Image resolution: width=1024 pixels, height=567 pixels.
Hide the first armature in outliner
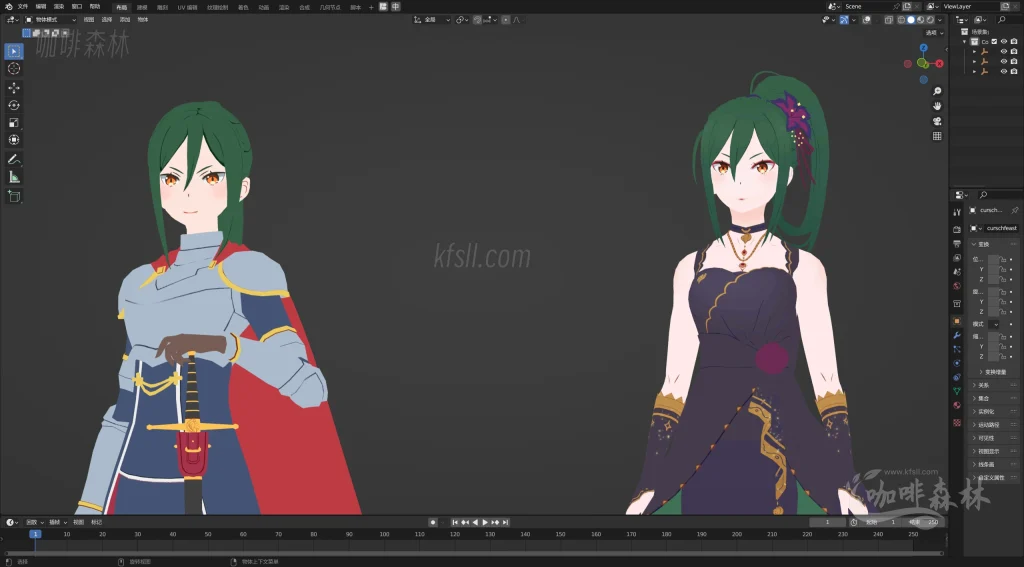pyautogui.click(x=1004, y=52)
